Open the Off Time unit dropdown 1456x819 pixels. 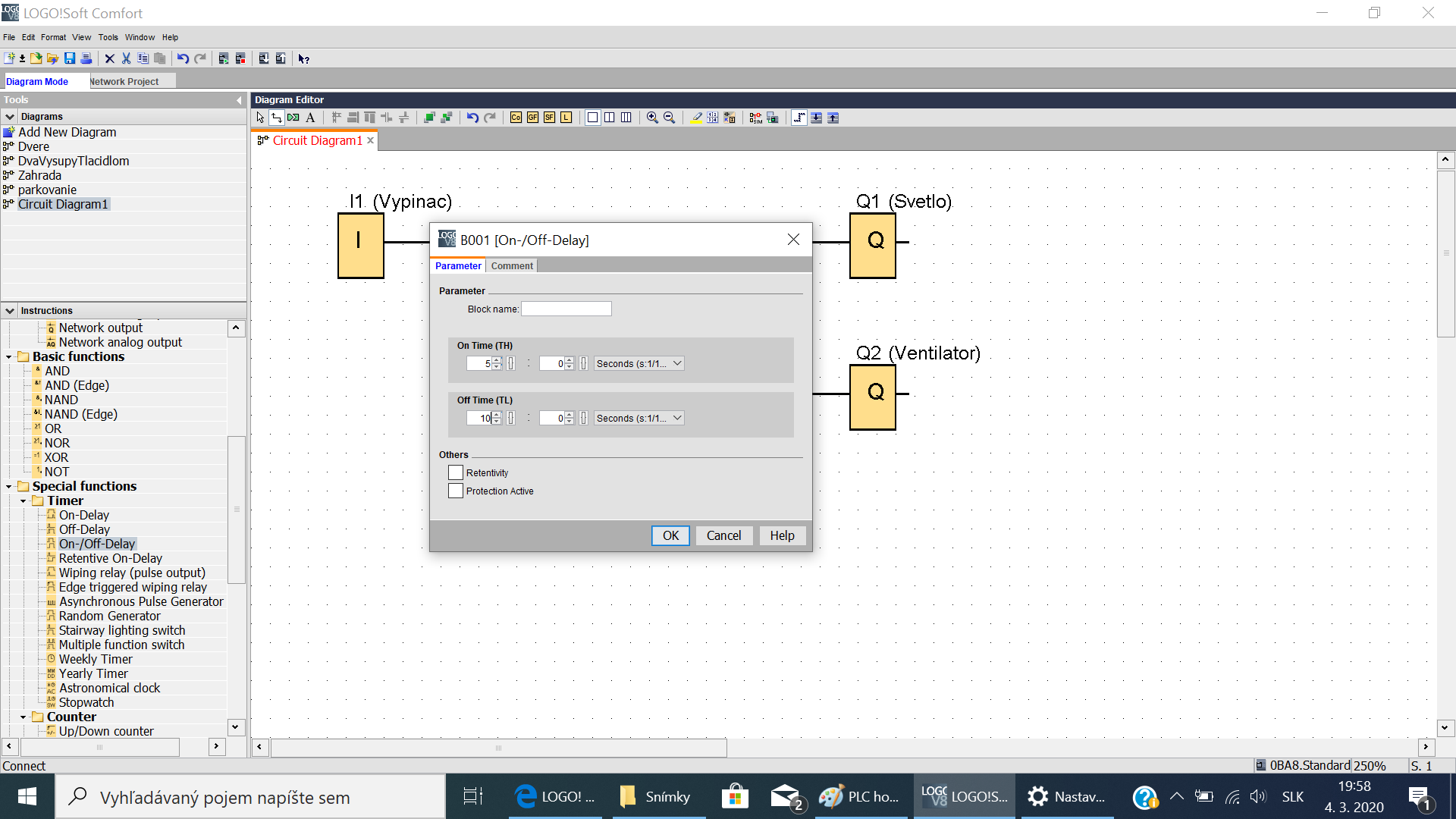point(639,418)
